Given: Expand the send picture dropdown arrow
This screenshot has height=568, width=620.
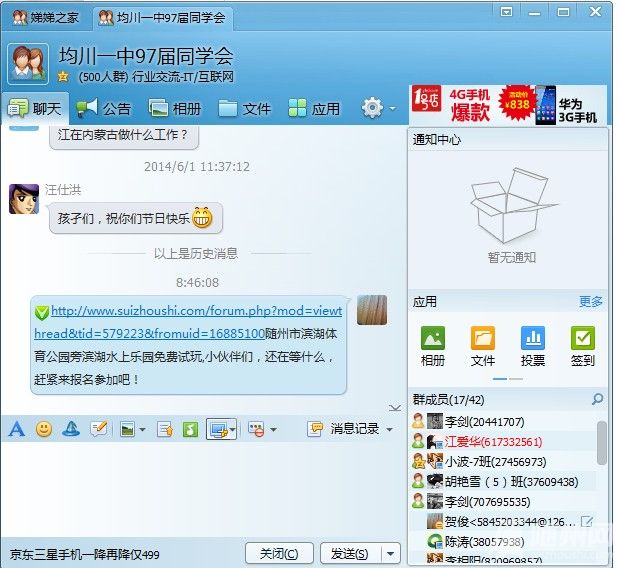Looking at the screenshot, I should click(142, 429).
